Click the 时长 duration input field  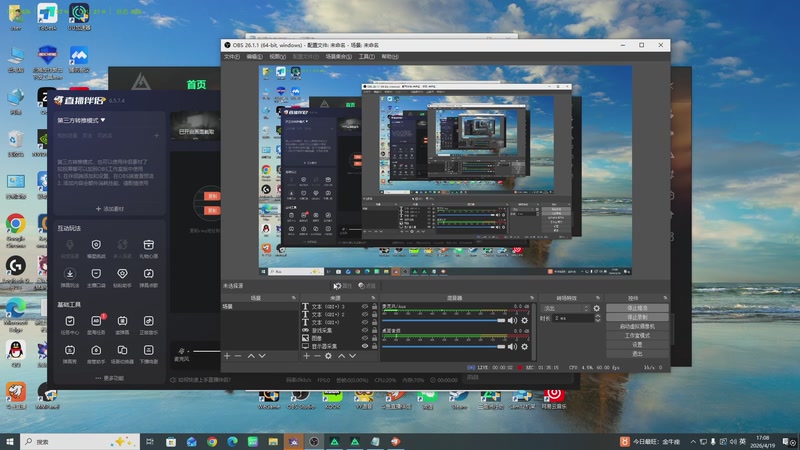pyautogui.click(x=572, y=318)
